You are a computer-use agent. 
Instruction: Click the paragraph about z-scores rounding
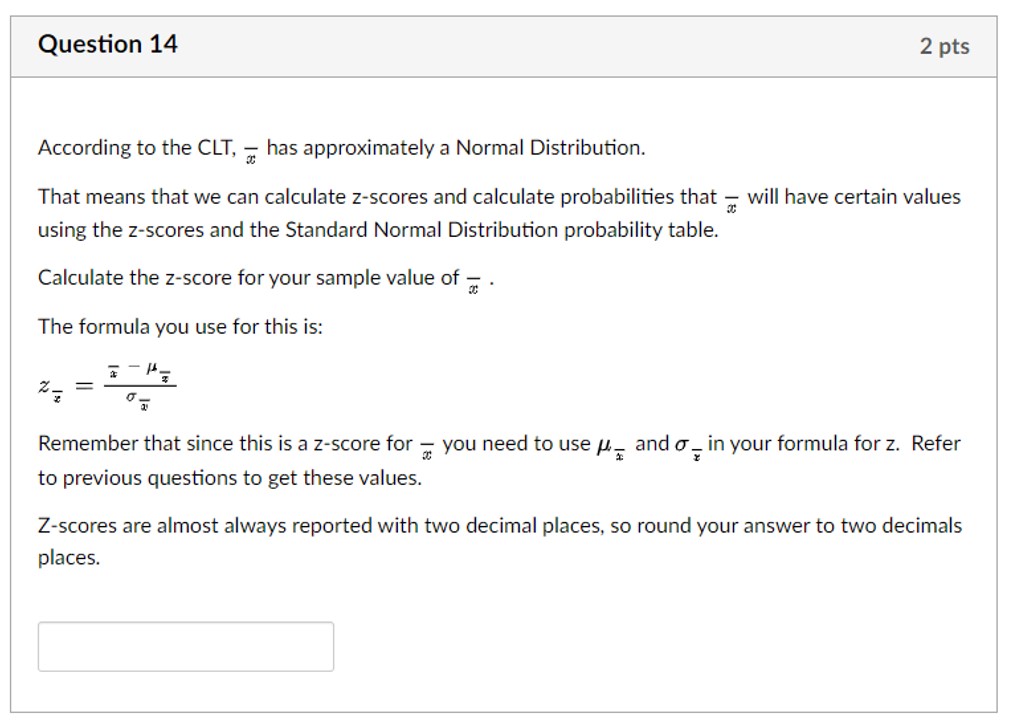click(500, 540)
